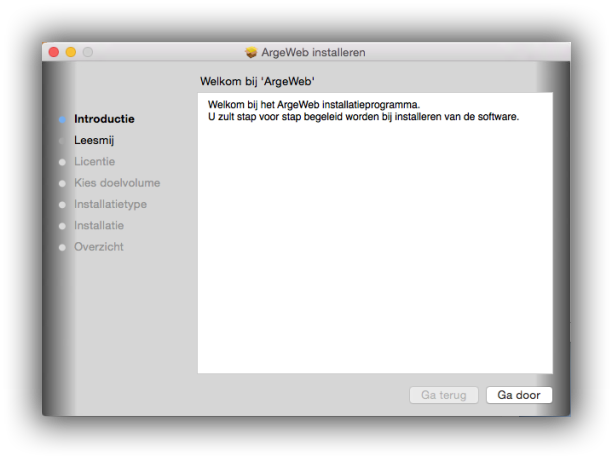Minimize the installer with yellow button
The image size is (613, 459).
[71, 52]
